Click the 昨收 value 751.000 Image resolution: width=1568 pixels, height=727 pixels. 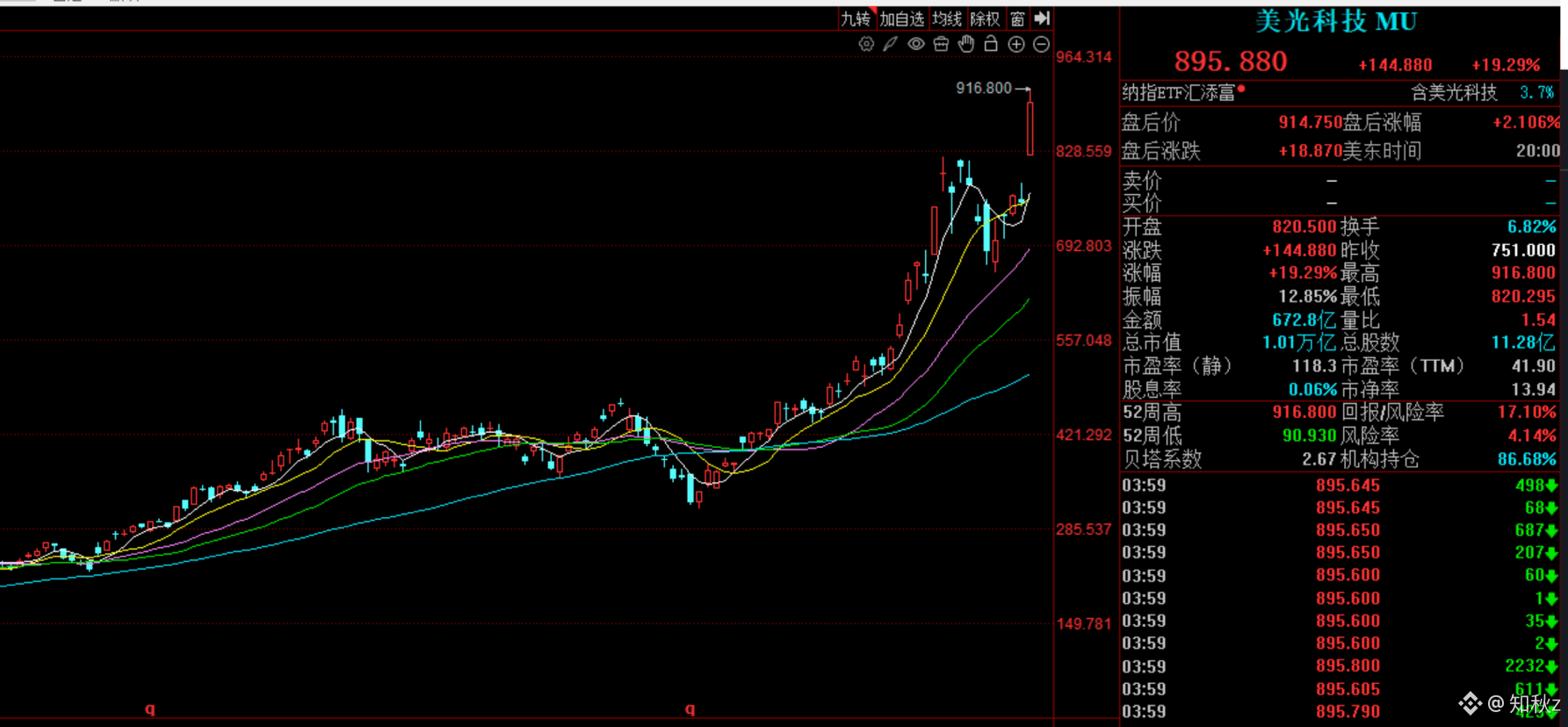pyautogui.click(x=1523, y=250)
